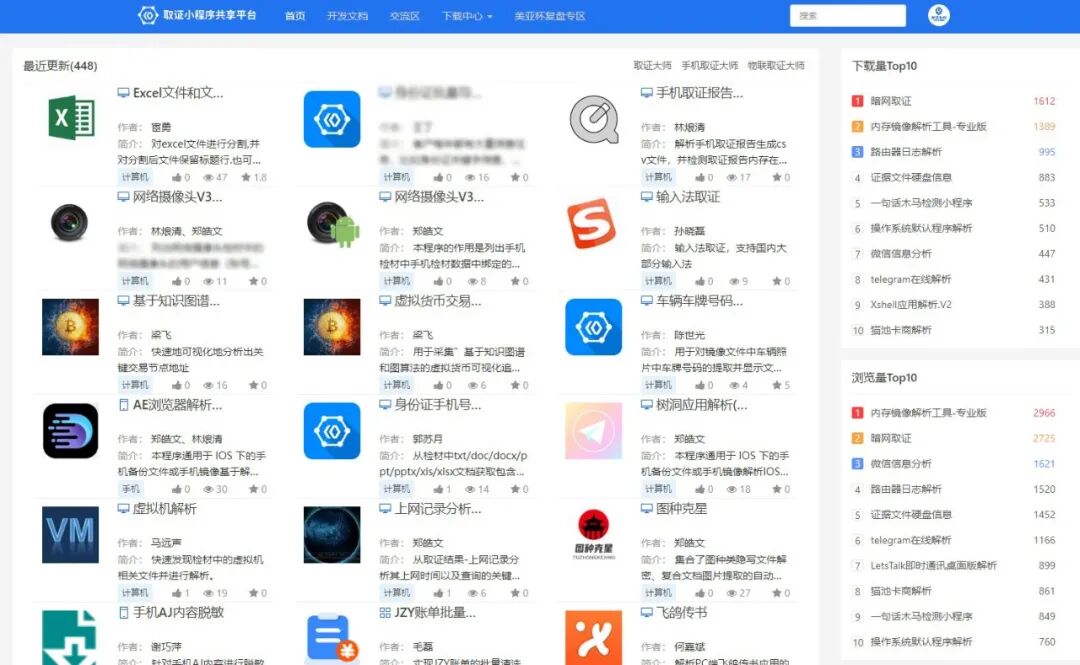The height and width of the screenshot is (665, 1080).
Task: Filter by 取证大师
Action: tap(652, 65)
